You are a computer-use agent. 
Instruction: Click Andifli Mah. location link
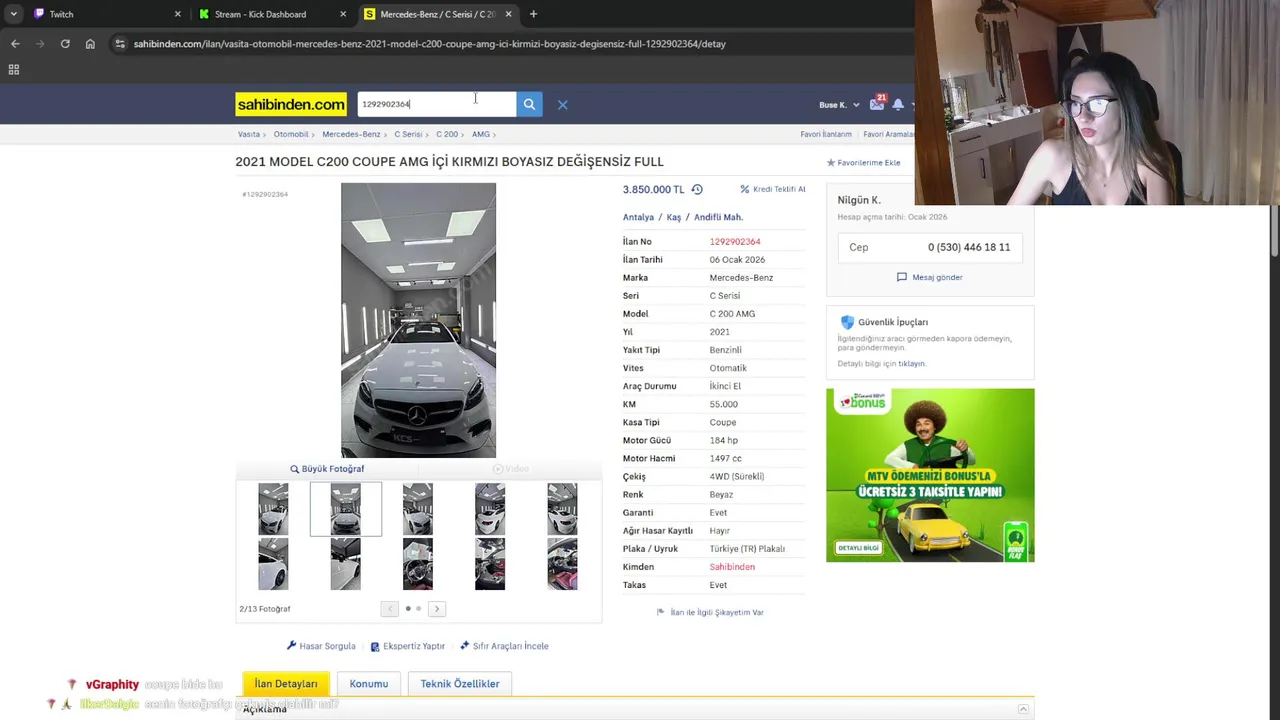click(718, 217)
